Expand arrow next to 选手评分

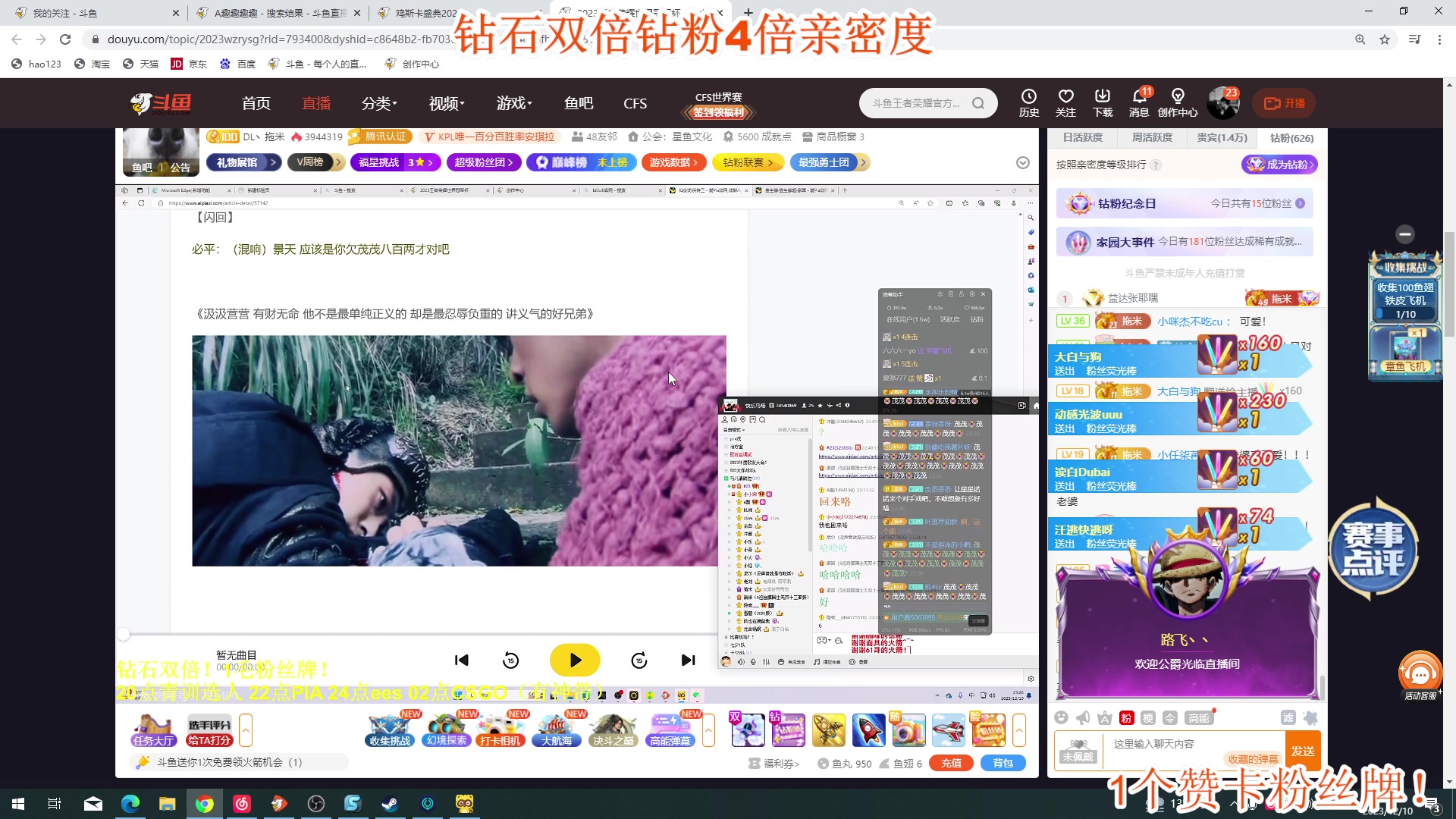click(x=246, y=730)
